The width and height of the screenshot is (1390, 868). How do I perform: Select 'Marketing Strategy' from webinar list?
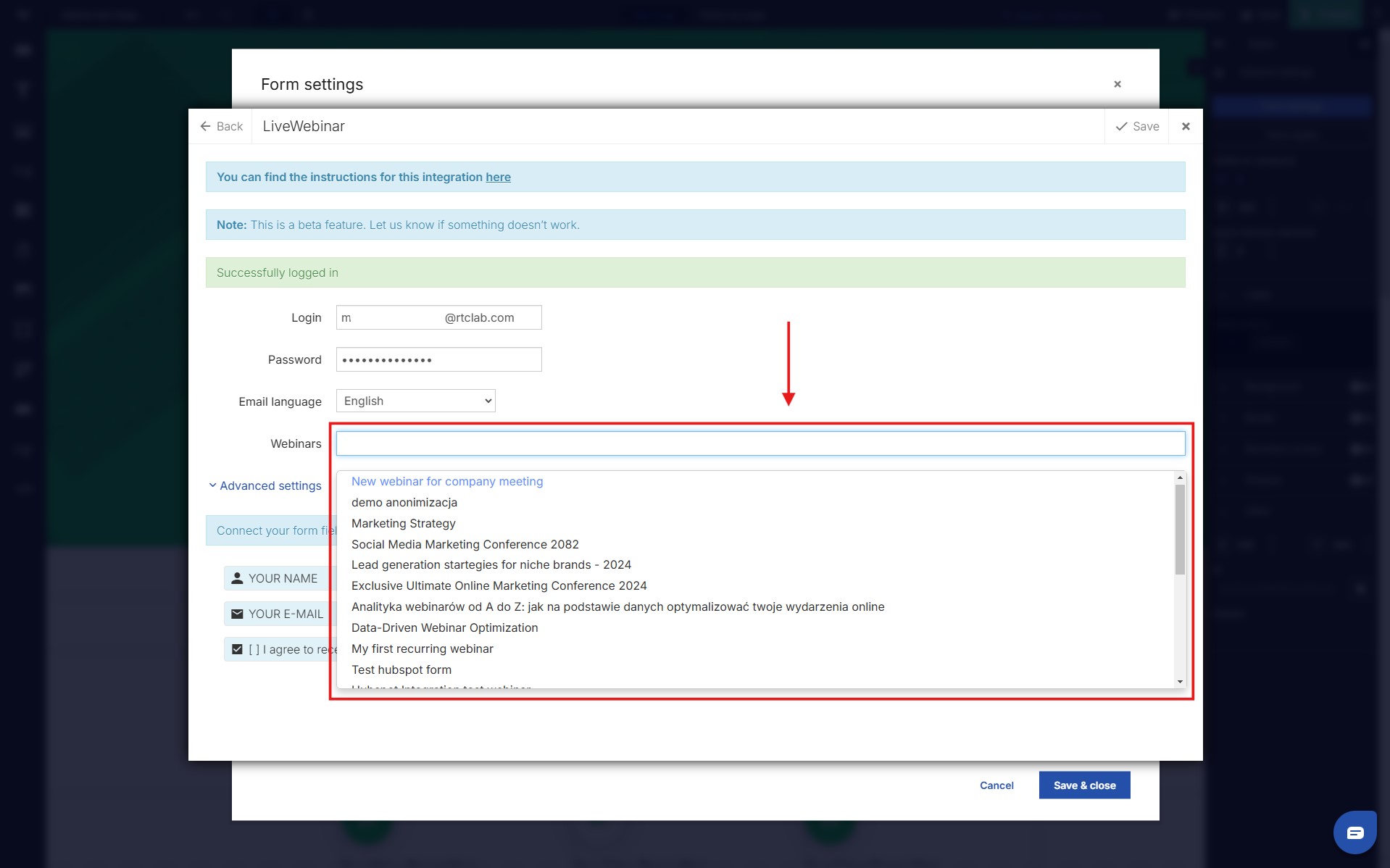(404, 523)
